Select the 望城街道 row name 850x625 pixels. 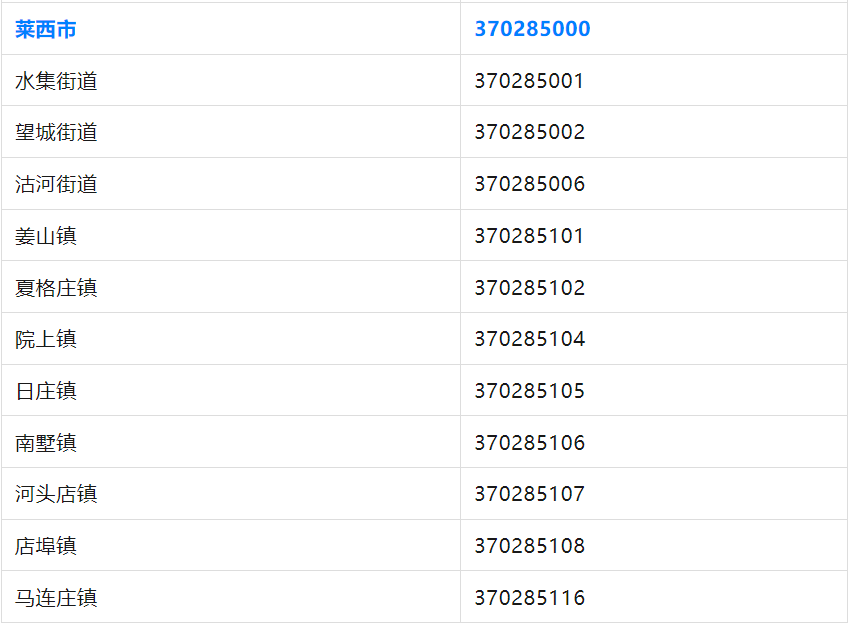pos(56,133)
